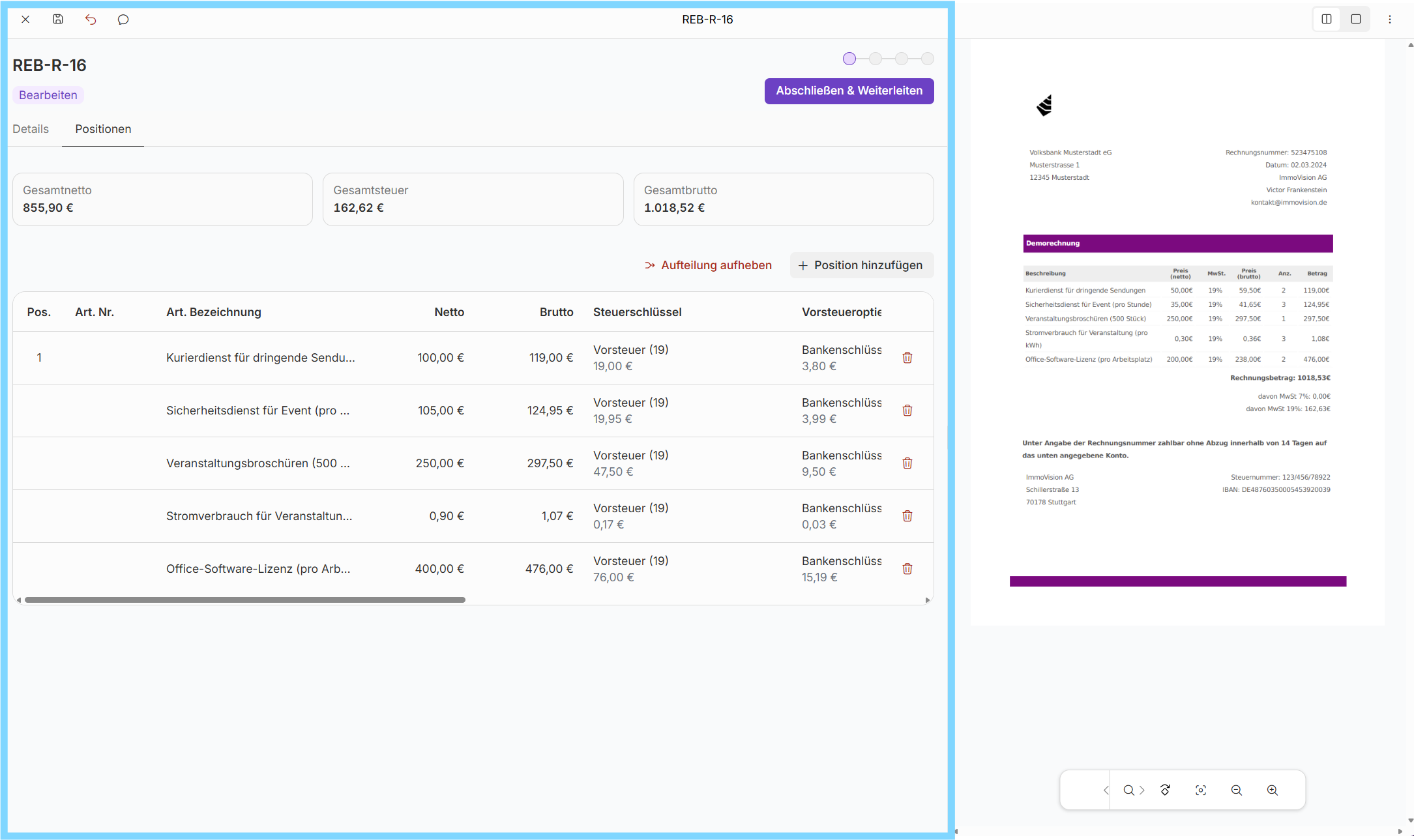Zoom in the invoice preview

point(1272,790)
